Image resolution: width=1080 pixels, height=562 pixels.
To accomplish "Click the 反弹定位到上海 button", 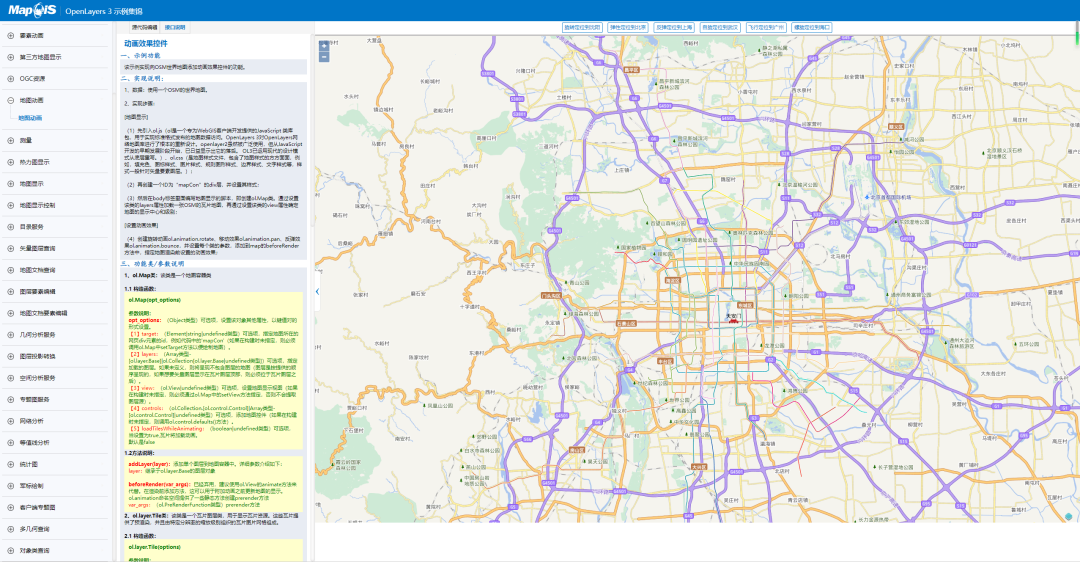I will (674, 28).
